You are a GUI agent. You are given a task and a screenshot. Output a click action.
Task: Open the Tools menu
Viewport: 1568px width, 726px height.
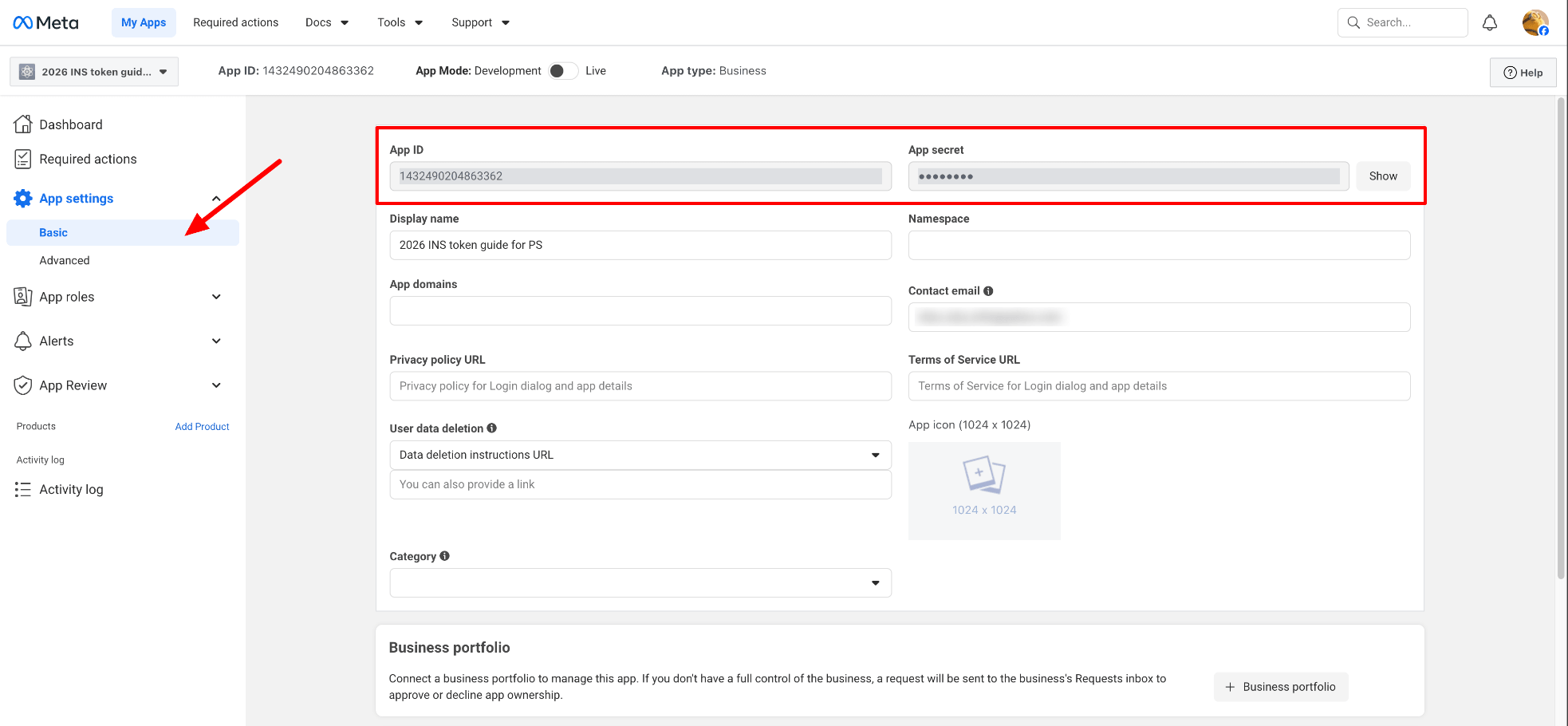pos(400,22)
